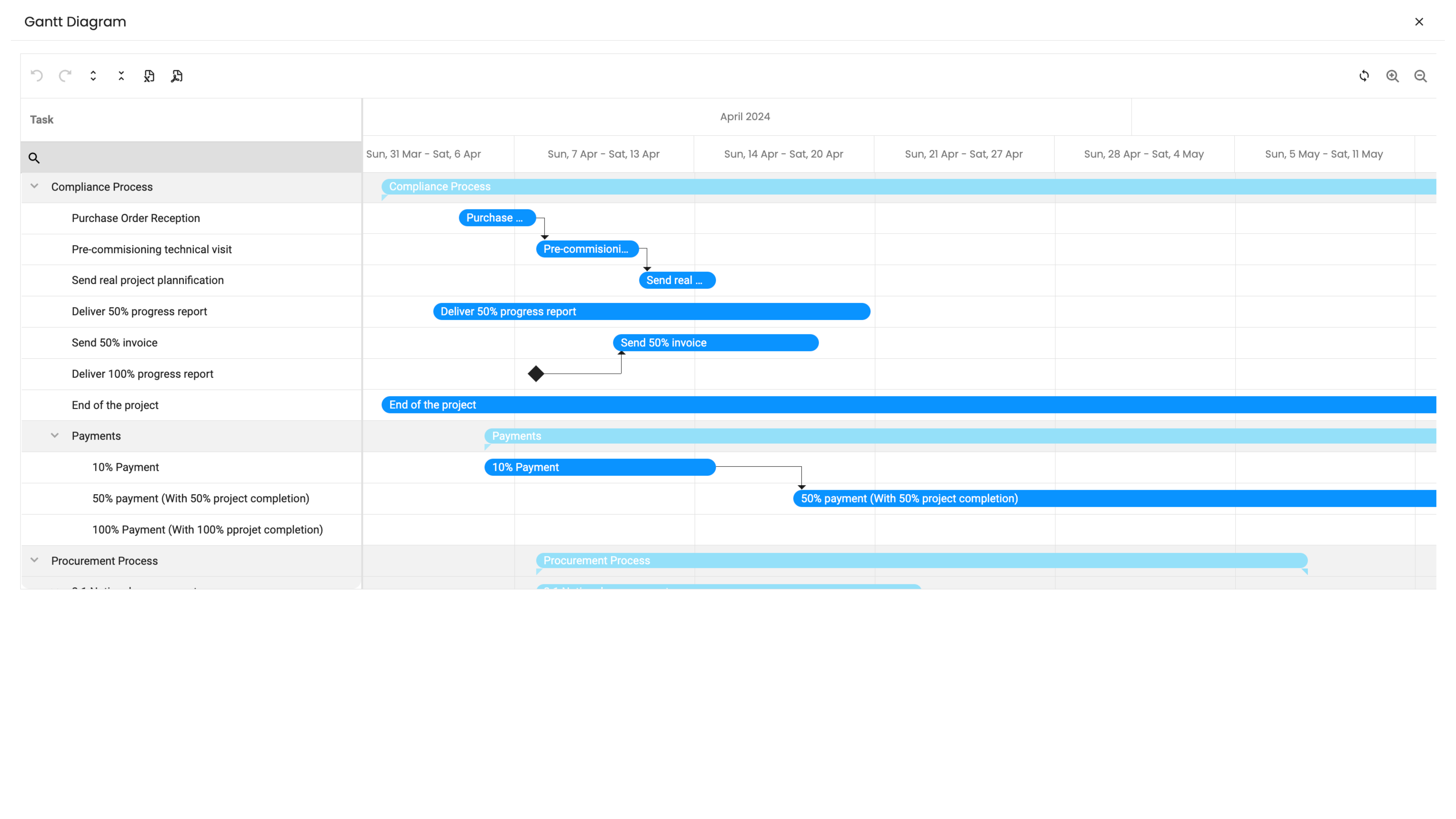Screen dimensions: 1456x819
Task: Select the Send 50% invoice row
Action: [191, 342]
